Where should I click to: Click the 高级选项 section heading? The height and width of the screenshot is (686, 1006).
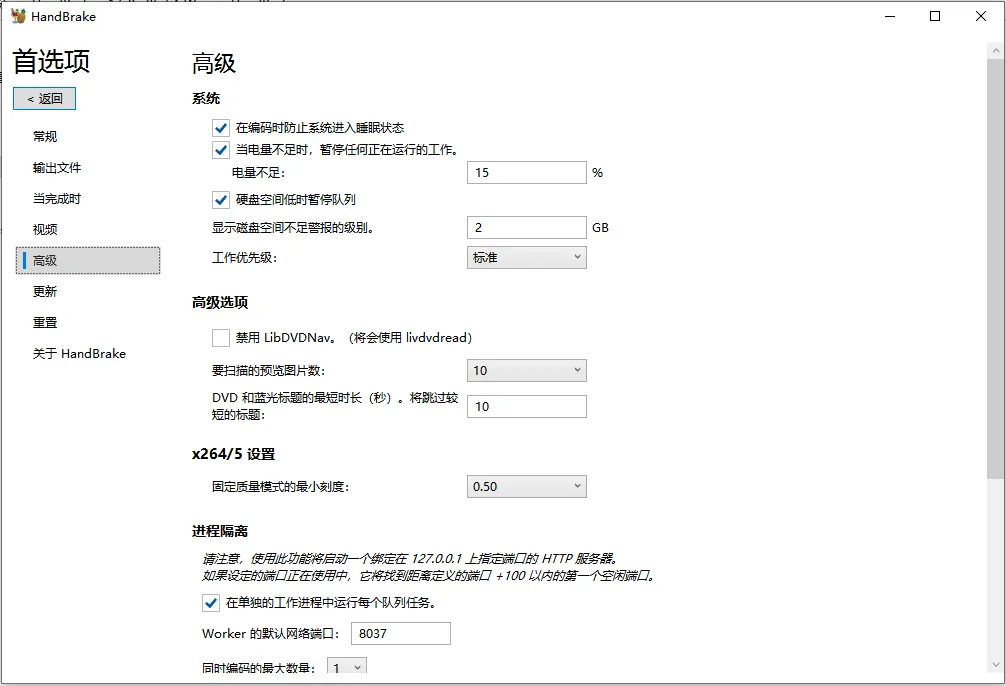[220, 302]
